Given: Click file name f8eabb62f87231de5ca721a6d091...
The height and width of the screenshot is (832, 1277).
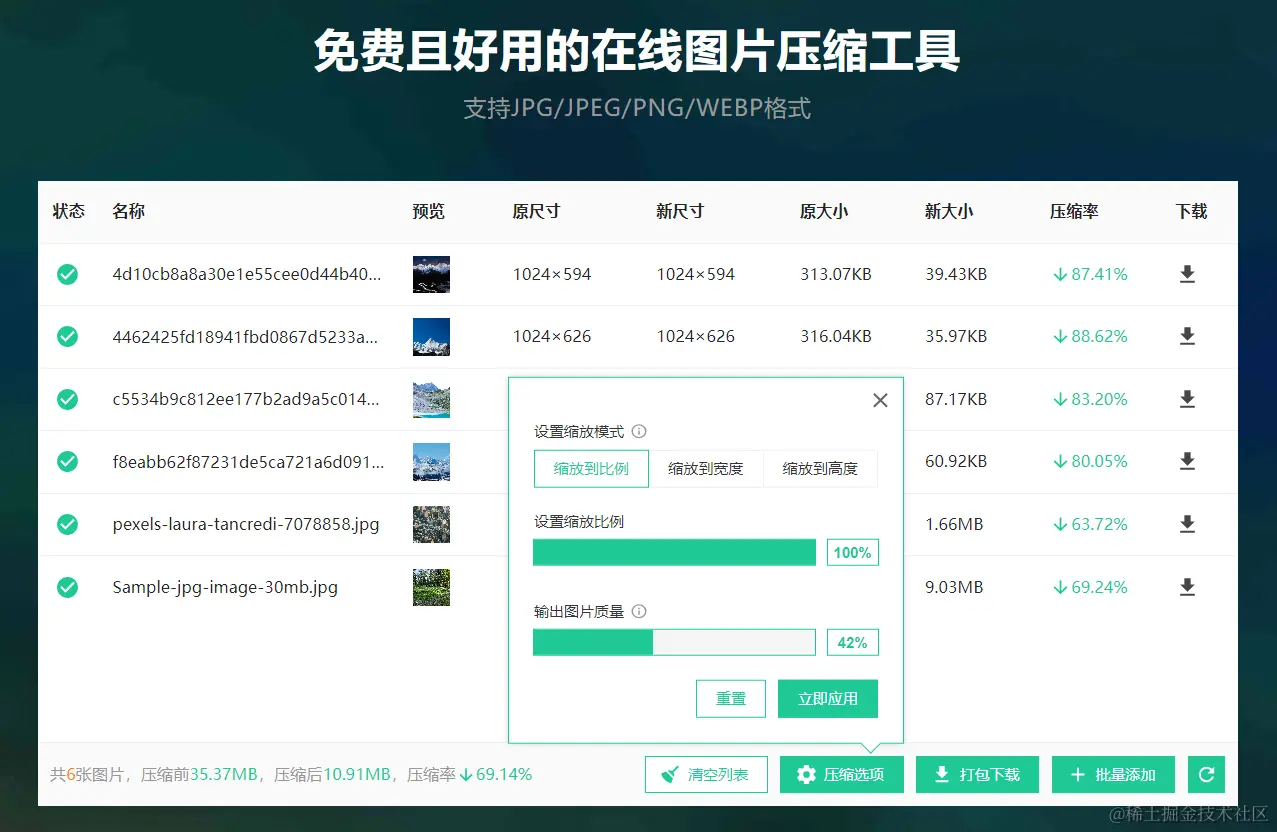Looking at the screenshot, I should click(248, 461).
